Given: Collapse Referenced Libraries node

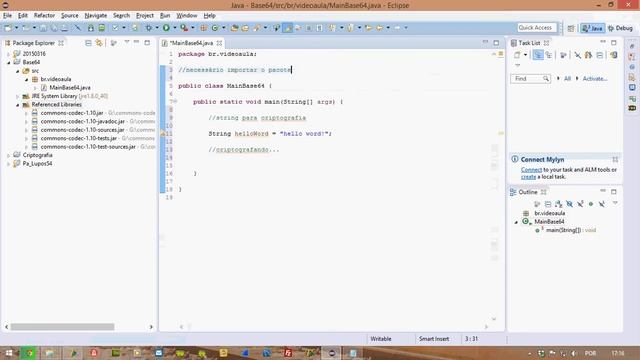Looking at the screenshot, I should pos(18,105).
